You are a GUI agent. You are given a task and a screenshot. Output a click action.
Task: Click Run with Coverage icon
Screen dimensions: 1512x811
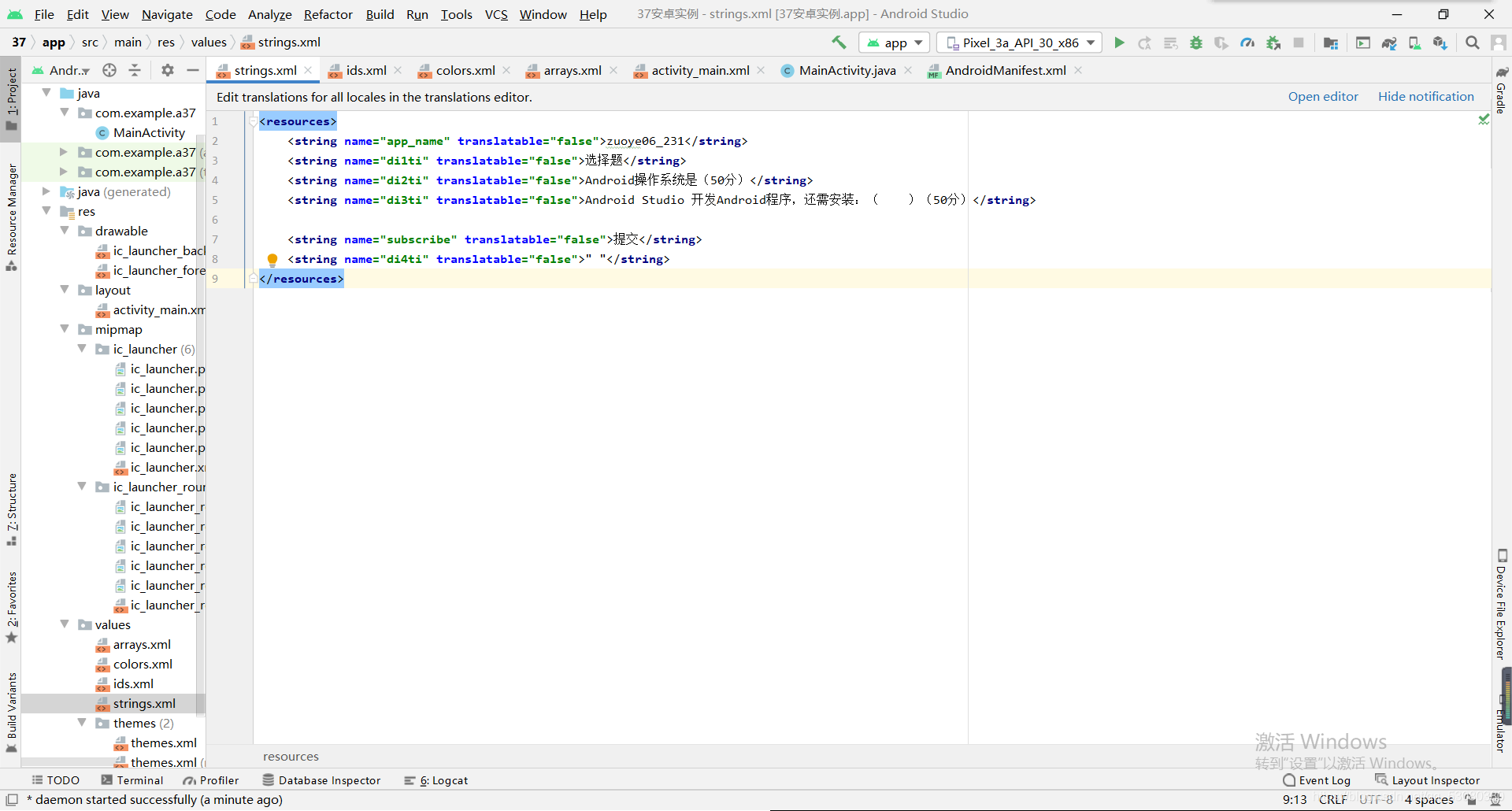click(x=1221, y=43)
